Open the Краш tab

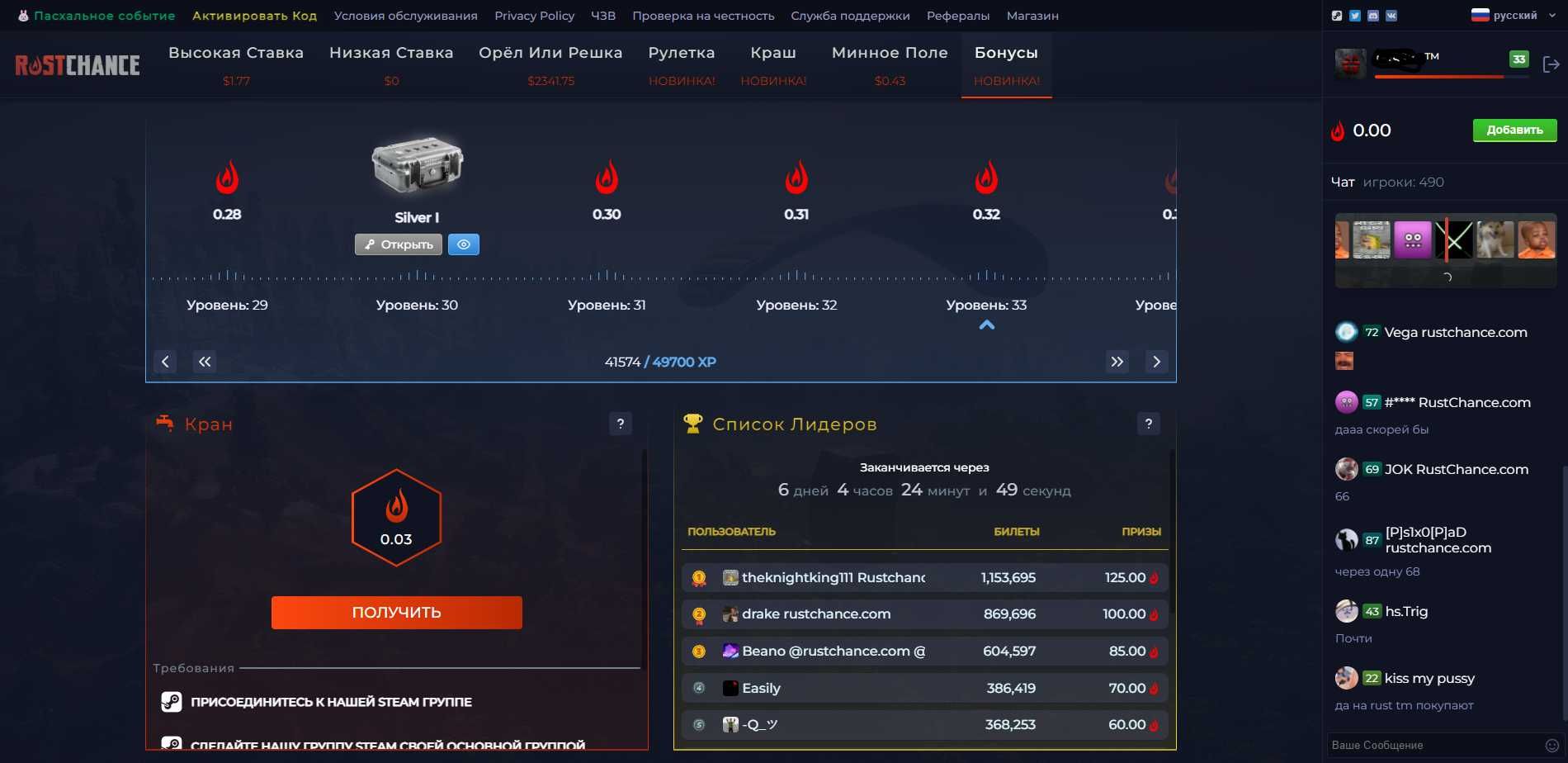773,65
